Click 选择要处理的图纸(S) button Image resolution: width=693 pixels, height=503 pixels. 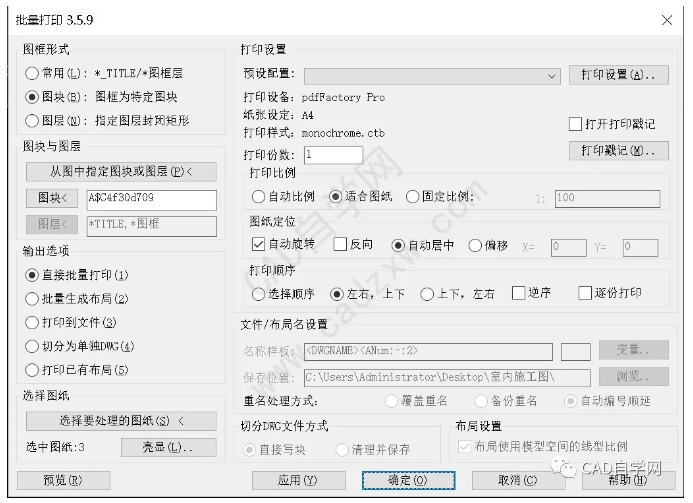(121, 421)
